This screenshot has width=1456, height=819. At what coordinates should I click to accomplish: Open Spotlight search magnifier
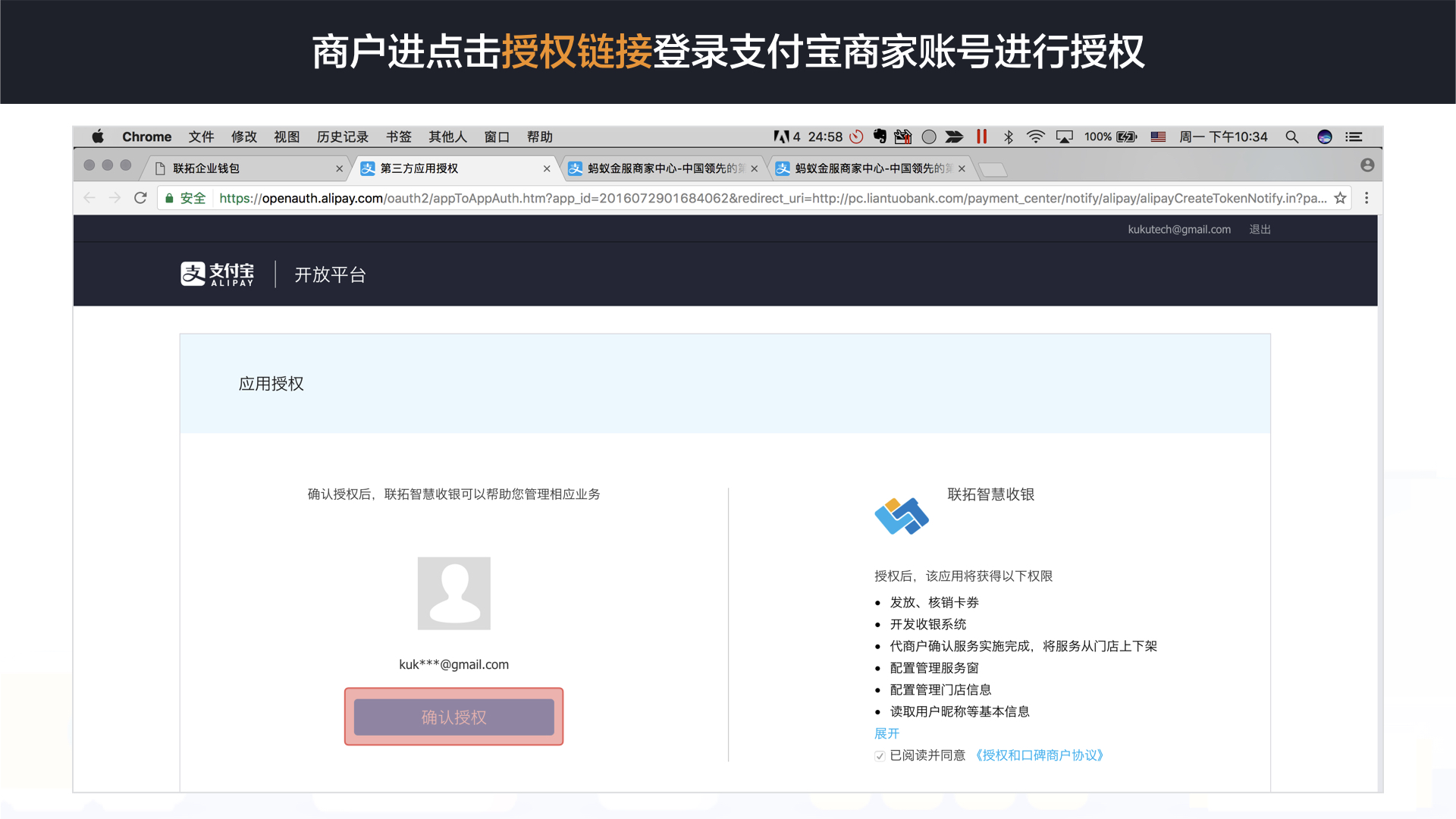[x=1292, y=136]
